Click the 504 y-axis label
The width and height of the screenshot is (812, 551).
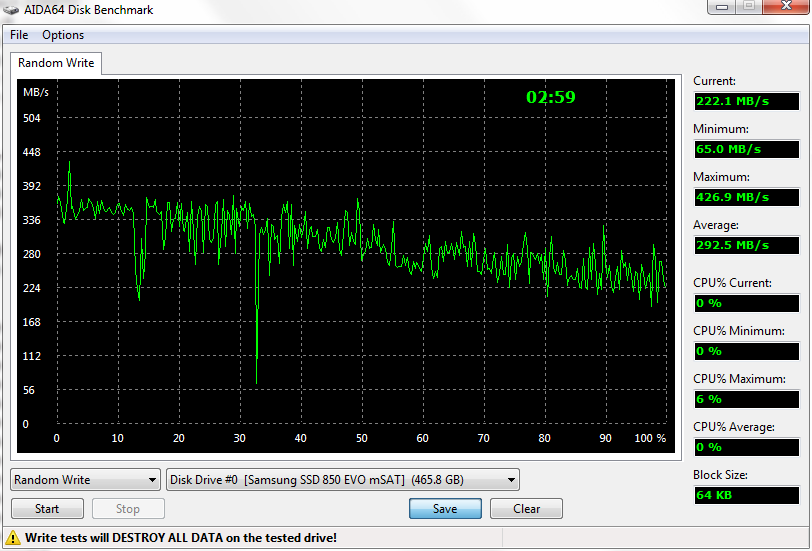point(32,118)
